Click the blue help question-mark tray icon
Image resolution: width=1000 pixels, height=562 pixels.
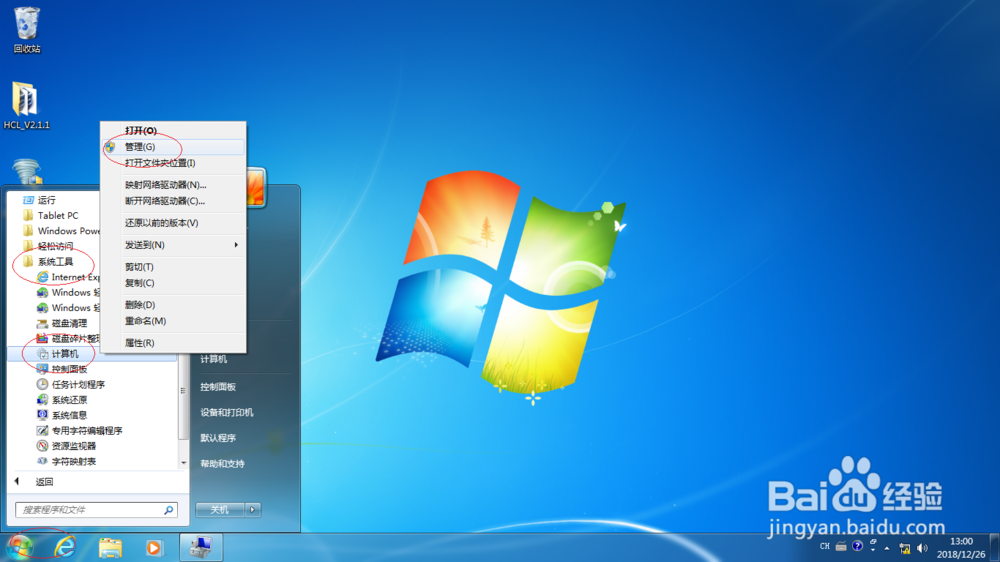(x=857, y=546)
